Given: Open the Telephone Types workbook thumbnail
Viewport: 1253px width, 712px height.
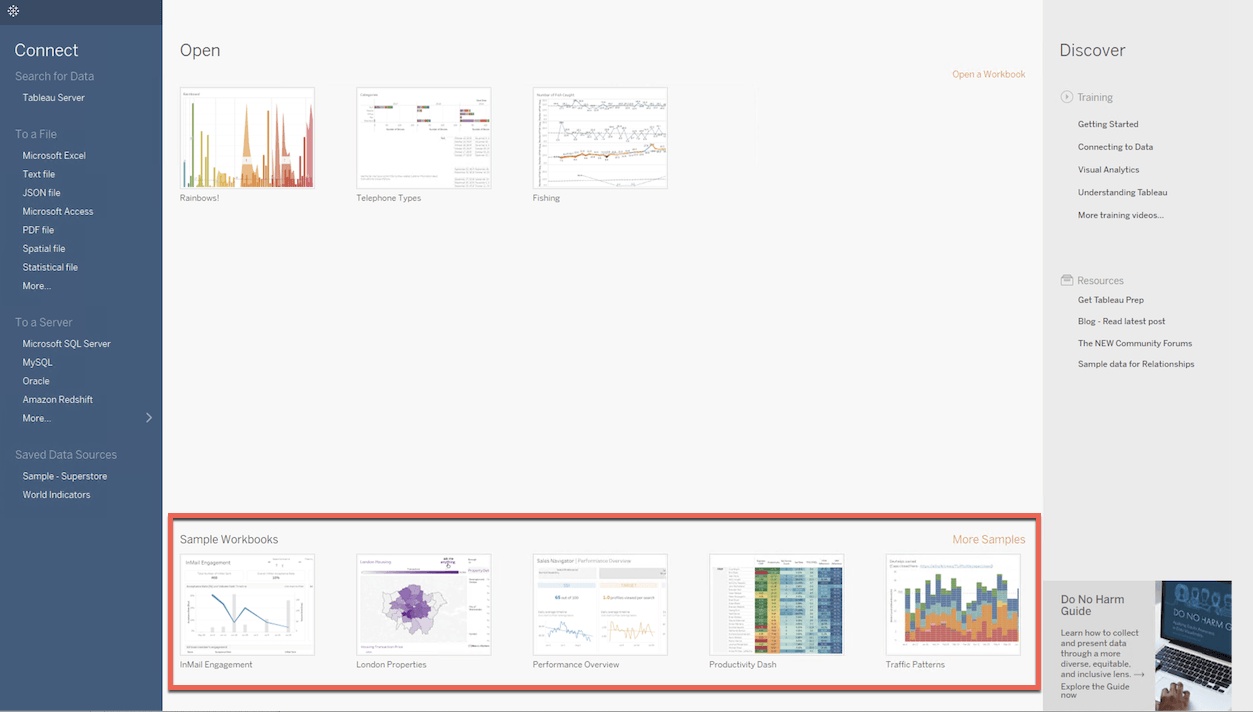Looking at the screenshot, I should 424,138.
